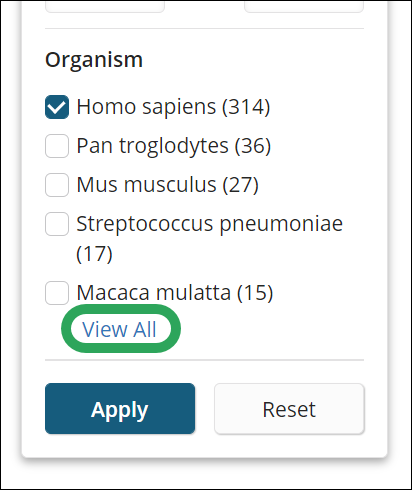Open the View All organisms link
The height and width of the screenshot is (490, 412).
point(119,329)
